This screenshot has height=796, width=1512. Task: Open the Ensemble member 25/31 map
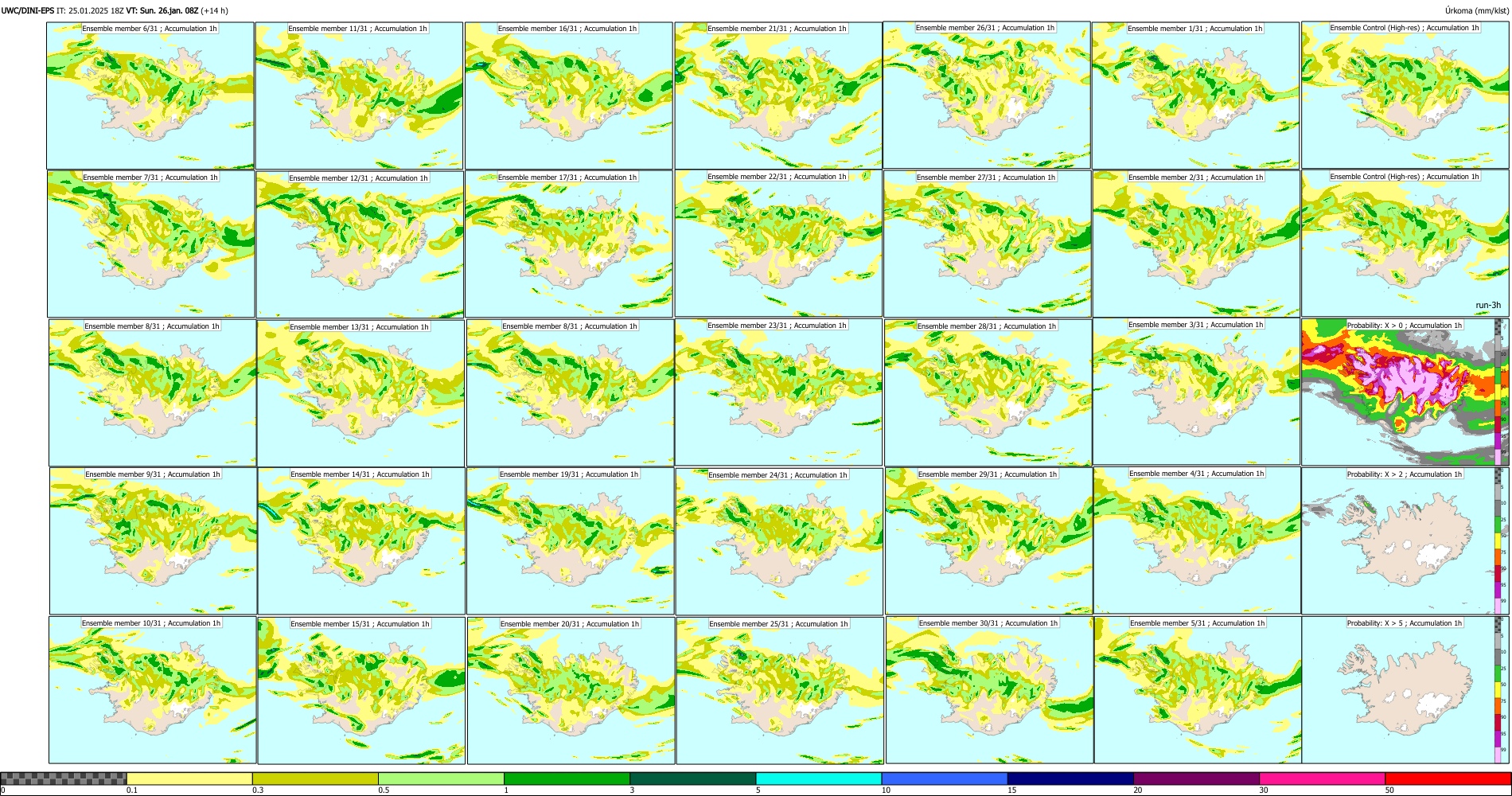click(x=780, y=691)
